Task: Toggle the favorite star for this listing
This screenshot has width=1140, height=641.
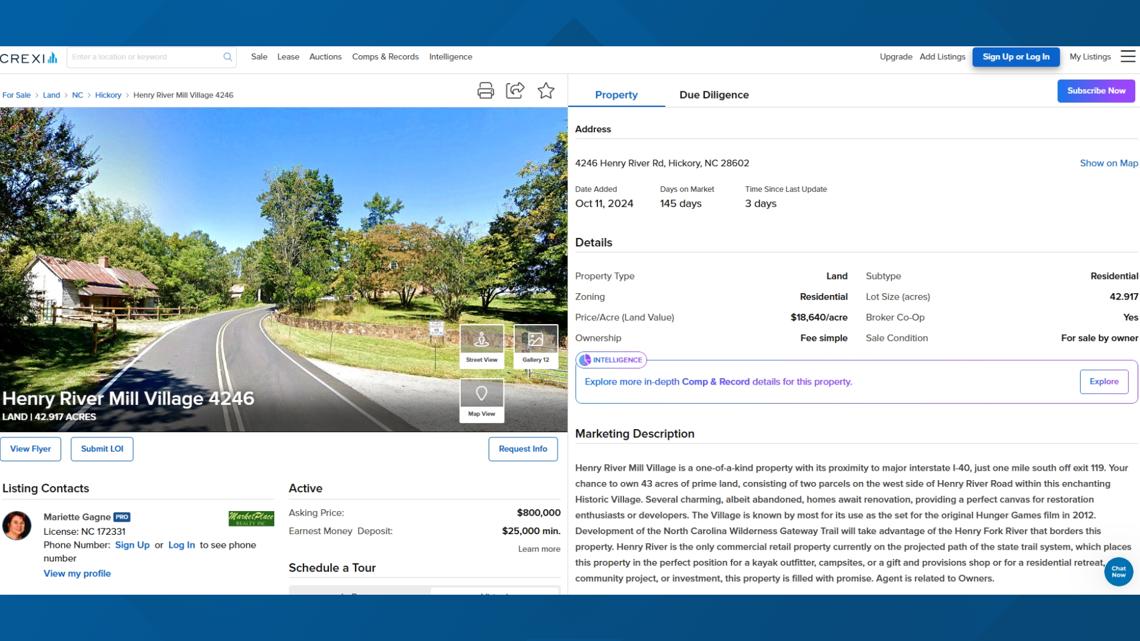Action: pyautogui.click(x=546, y=90)
